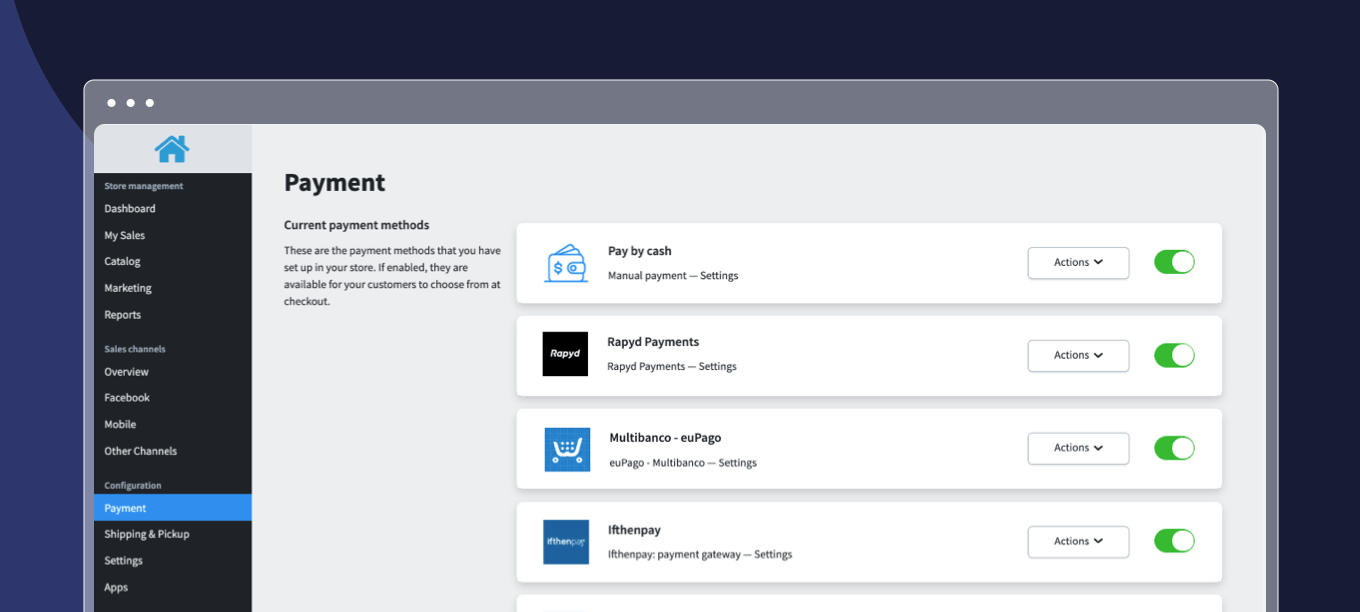Click the Current payment methods heading
The height and width of the screenshot is (612, 1360).
tap(357, 225)
